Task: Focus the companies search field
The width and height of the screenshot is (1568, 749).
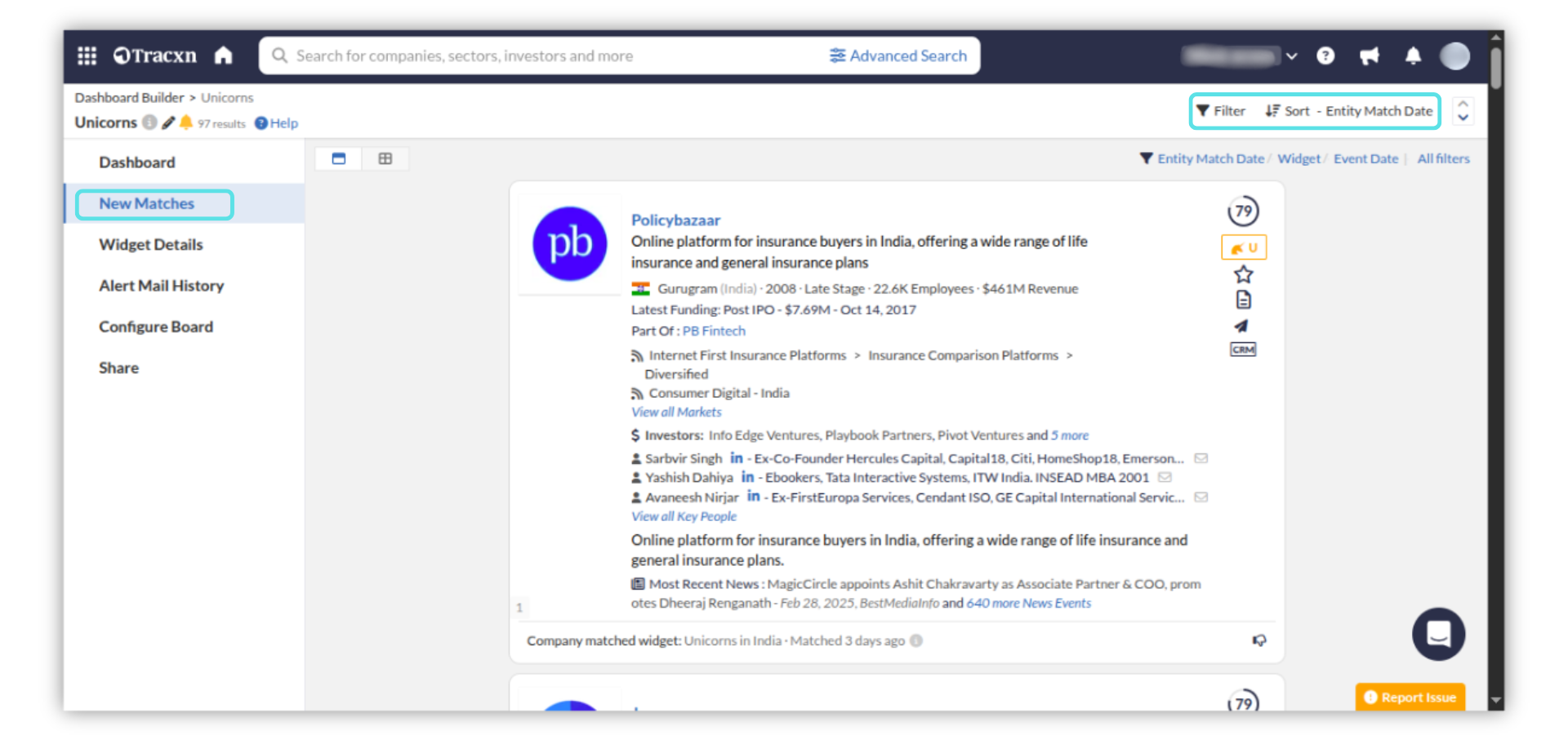Action: (x=539, y=56)
